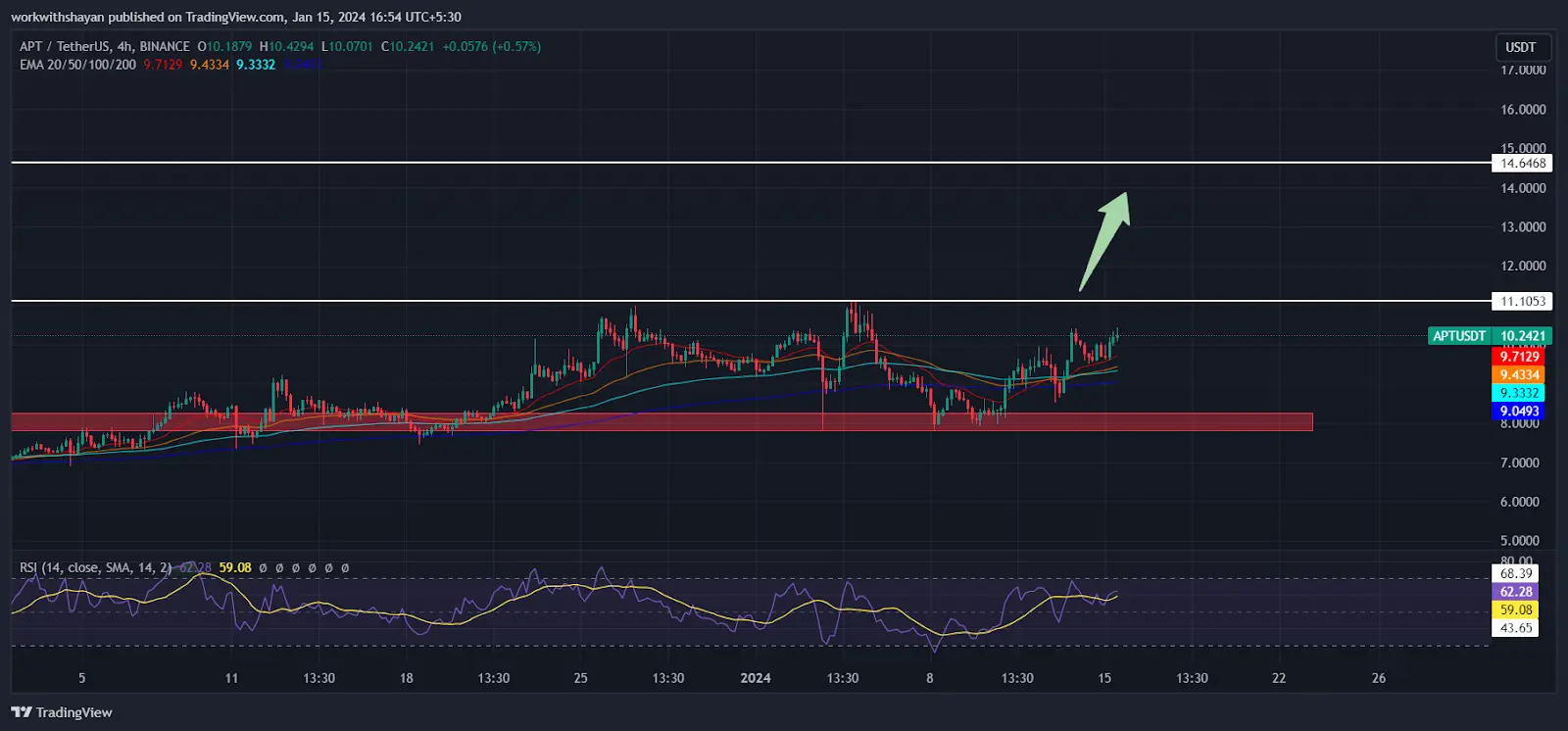Viewport: 1568px width, 731px height.
Task: Click the 68.39 RSI axis tag
Action: pyautogui.click(x=1516, y=573)
